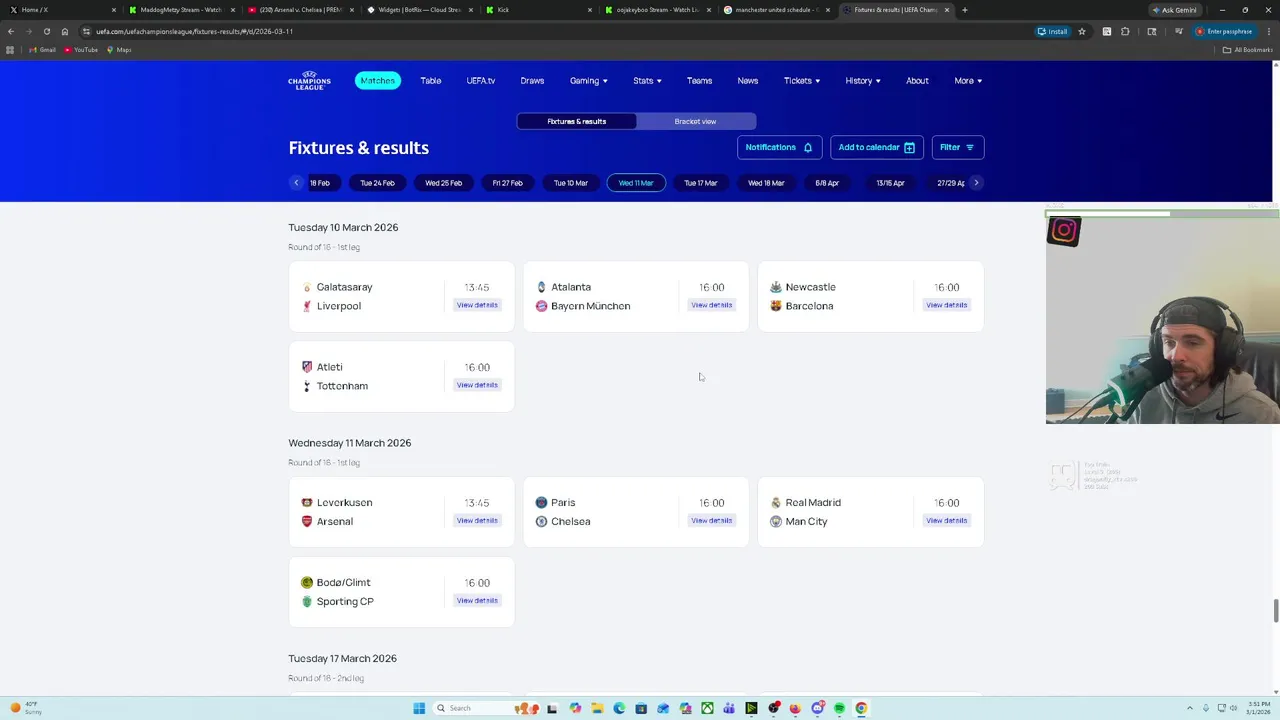Expand the History dropdown menu

point(863,81)
